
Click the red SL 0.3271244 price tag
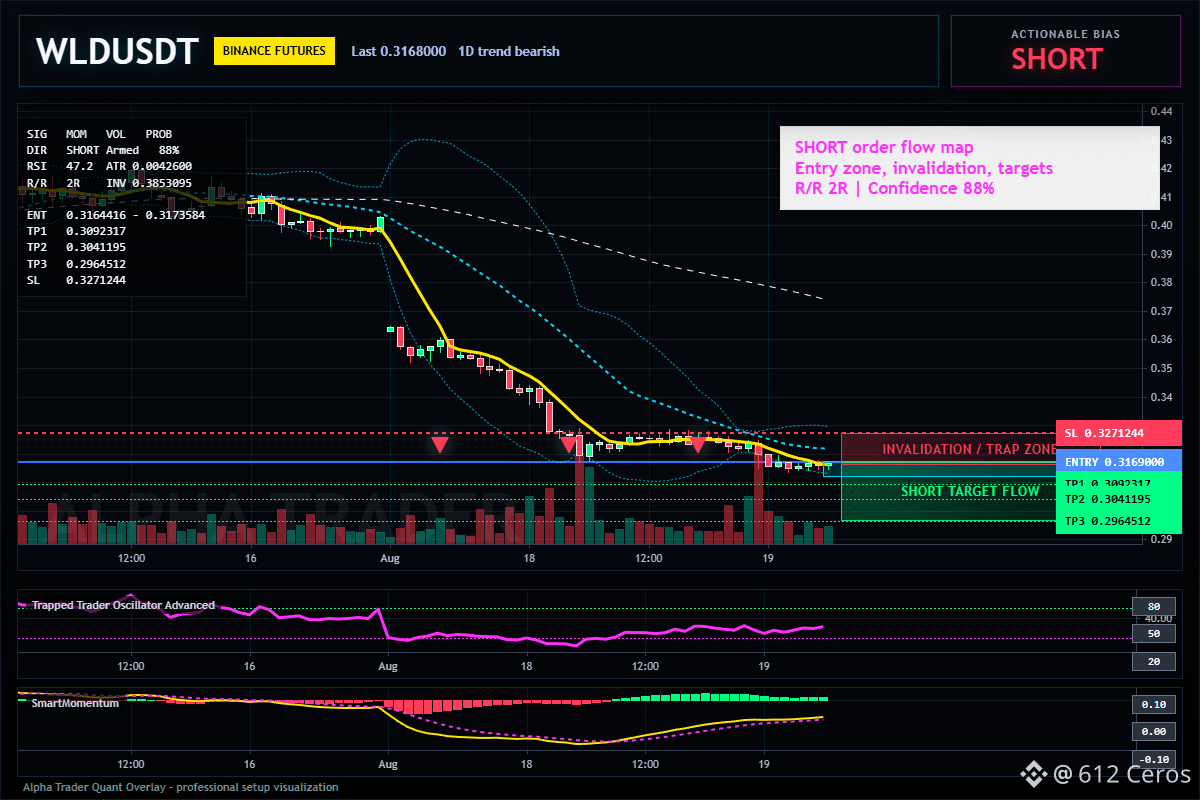[1119, 433]
